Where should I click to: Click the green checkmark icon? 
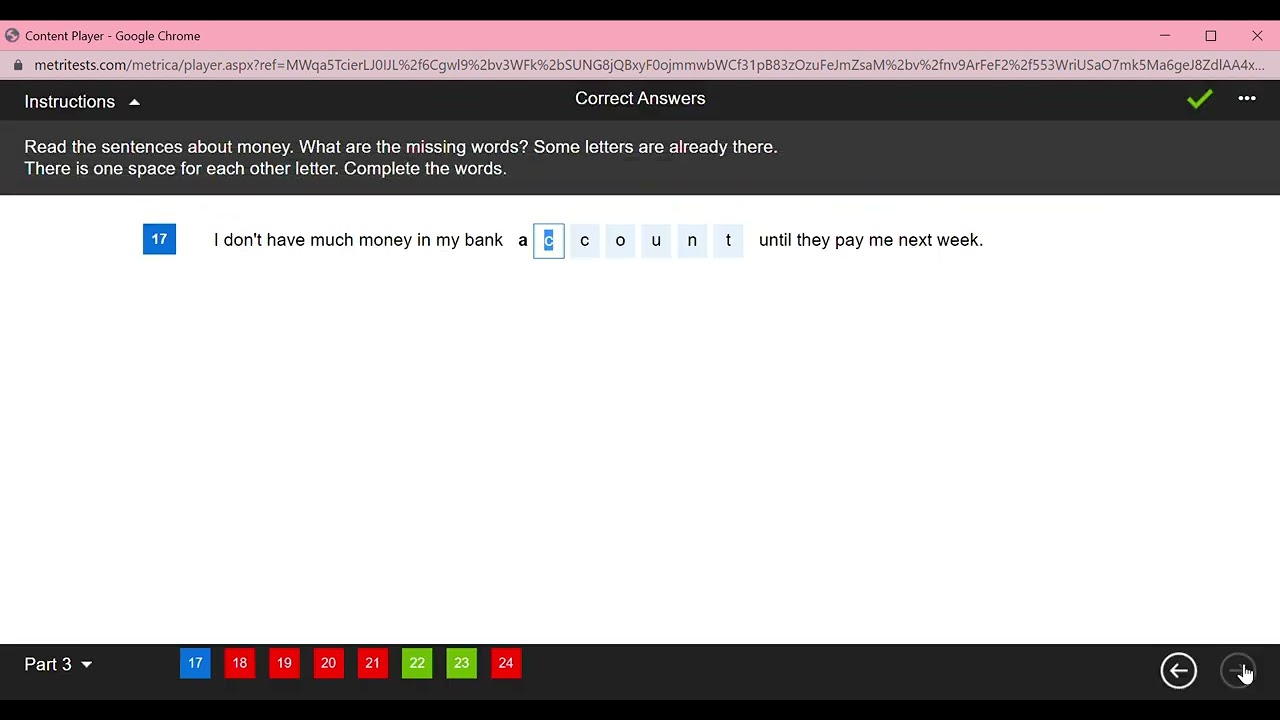[x=1199, y=99]
